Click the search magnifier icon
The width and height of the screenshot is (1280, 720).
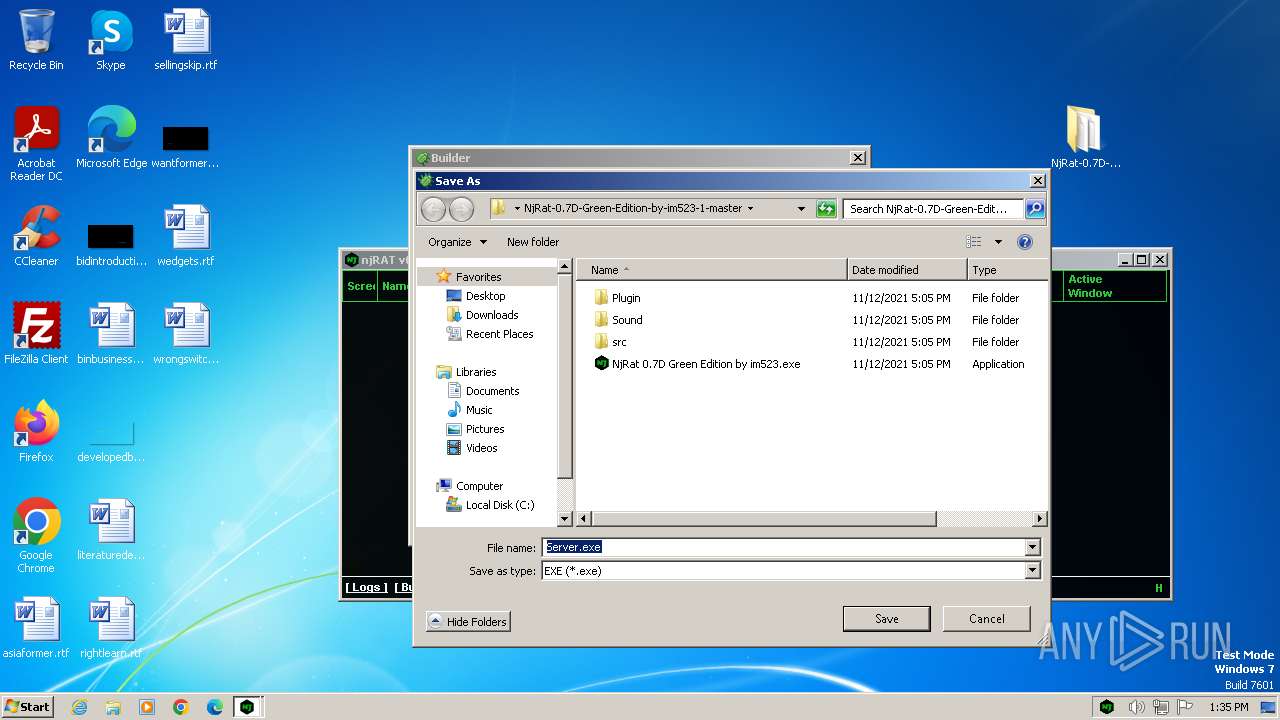1035,209
